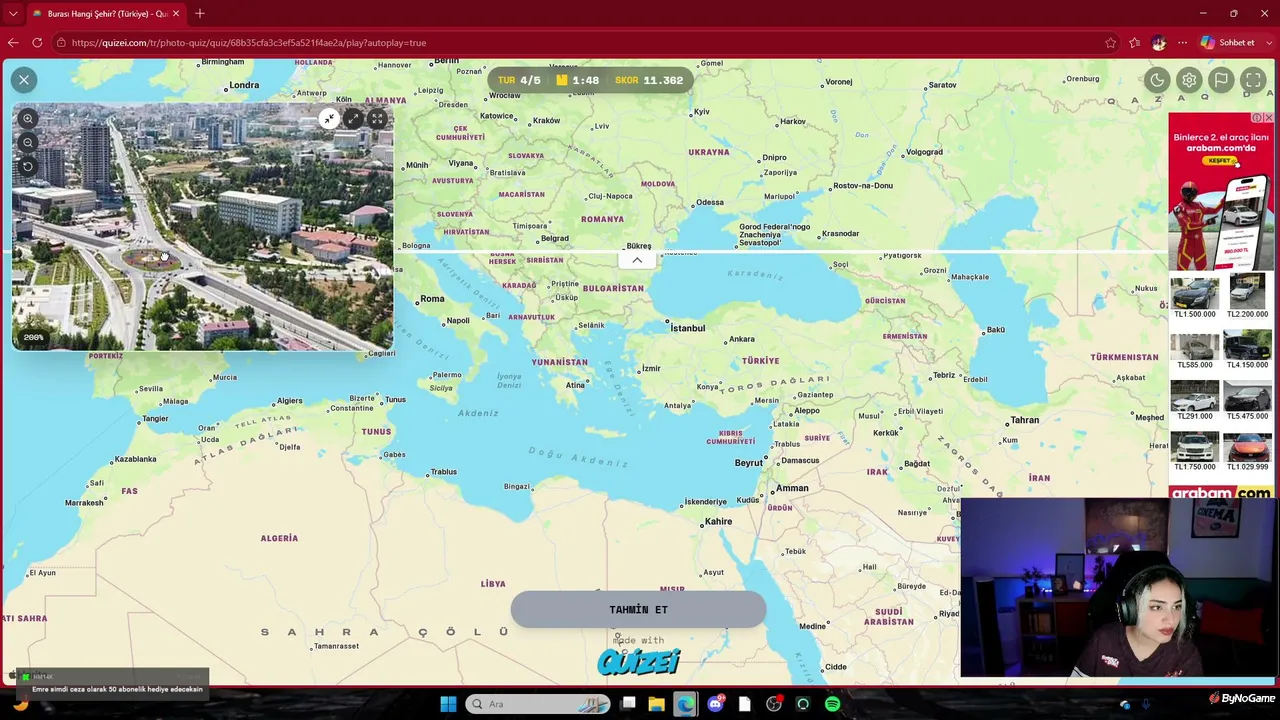The width and height of the screenshot is (1280, 720).
Task: Open the quiz settings gear
Action: point(1189,80)
